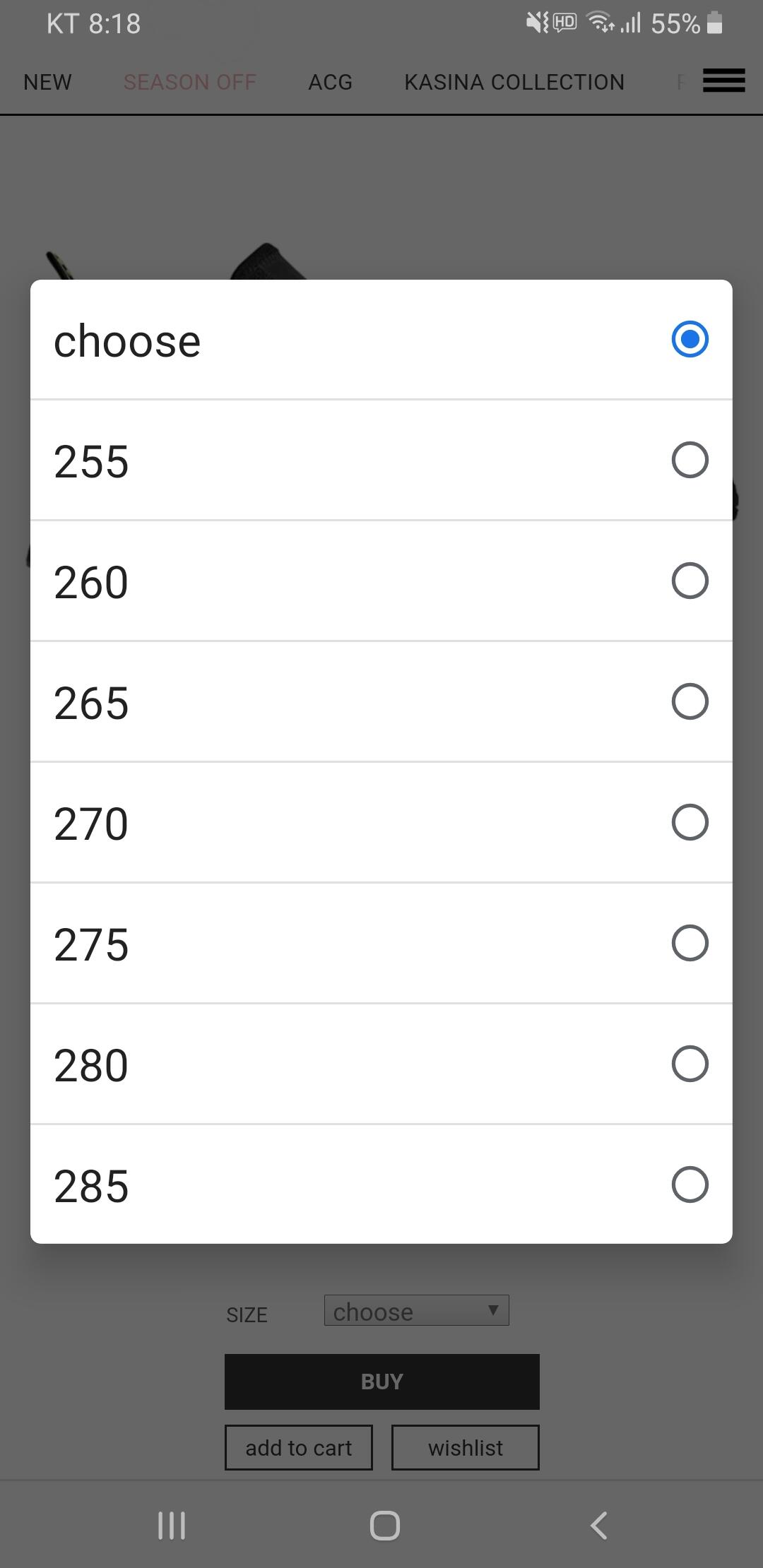
Task: Select the 260 size radio button
Action: 690,581
